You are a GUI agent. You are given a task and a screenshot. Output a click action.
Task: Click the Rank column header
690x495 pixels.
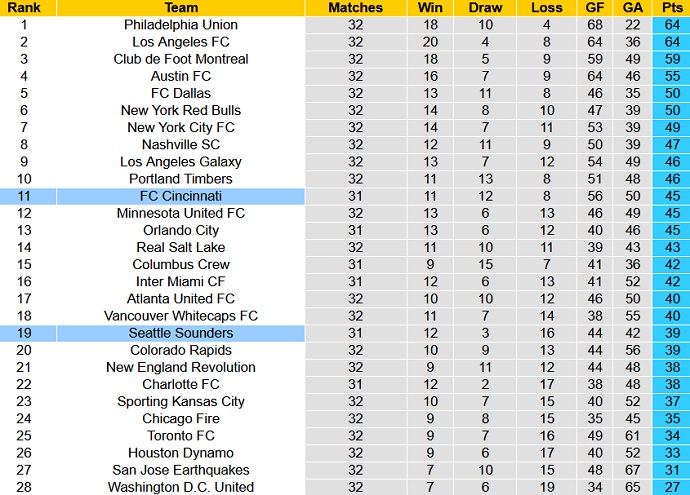24,7
